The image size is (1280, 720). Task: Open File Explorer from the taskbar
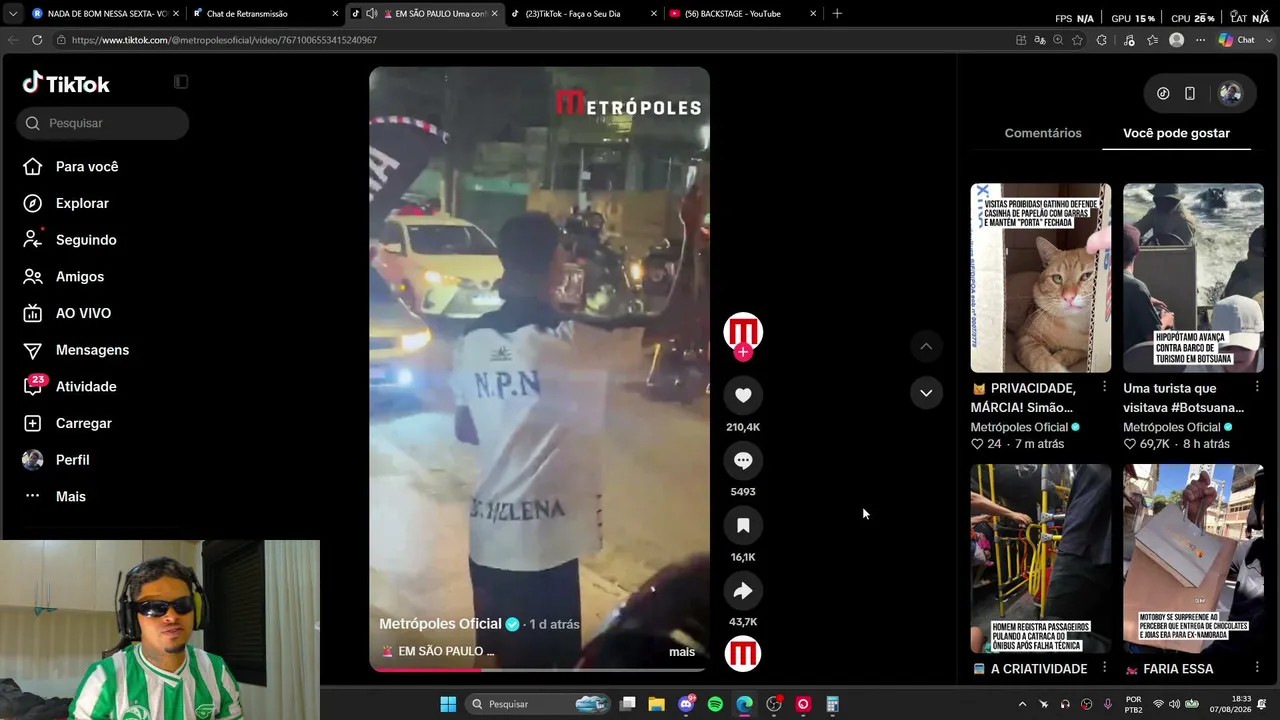coord(656,704)
